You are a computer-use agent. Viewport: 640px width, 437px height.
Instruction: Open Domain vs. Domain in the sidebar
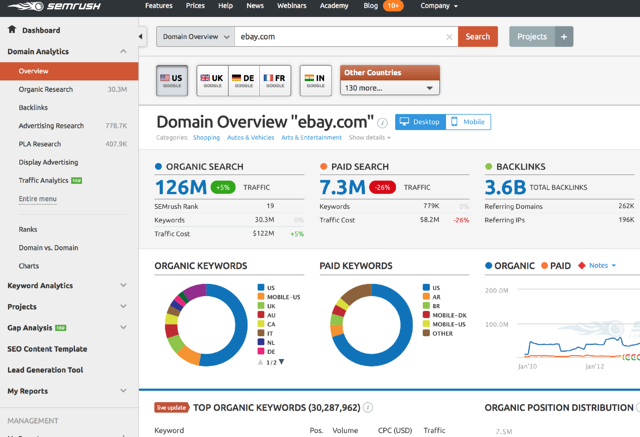(x=48, y=248)
